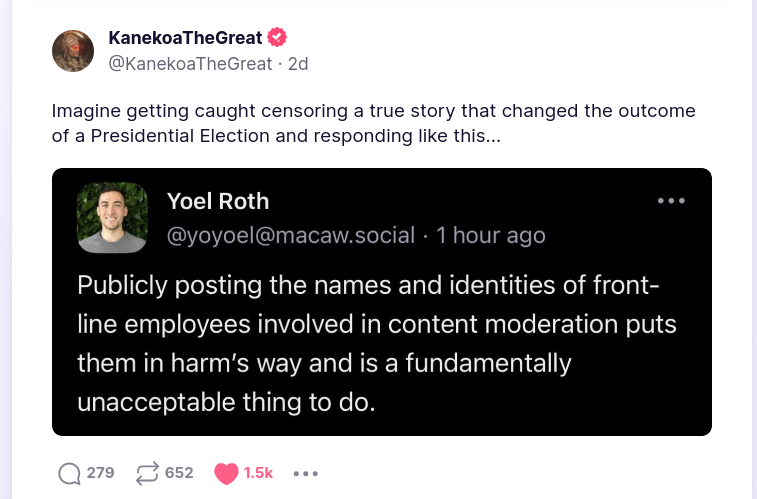Toggle the pink heart like icon
This screenshot has height=499, width=757.
point(226,473)
